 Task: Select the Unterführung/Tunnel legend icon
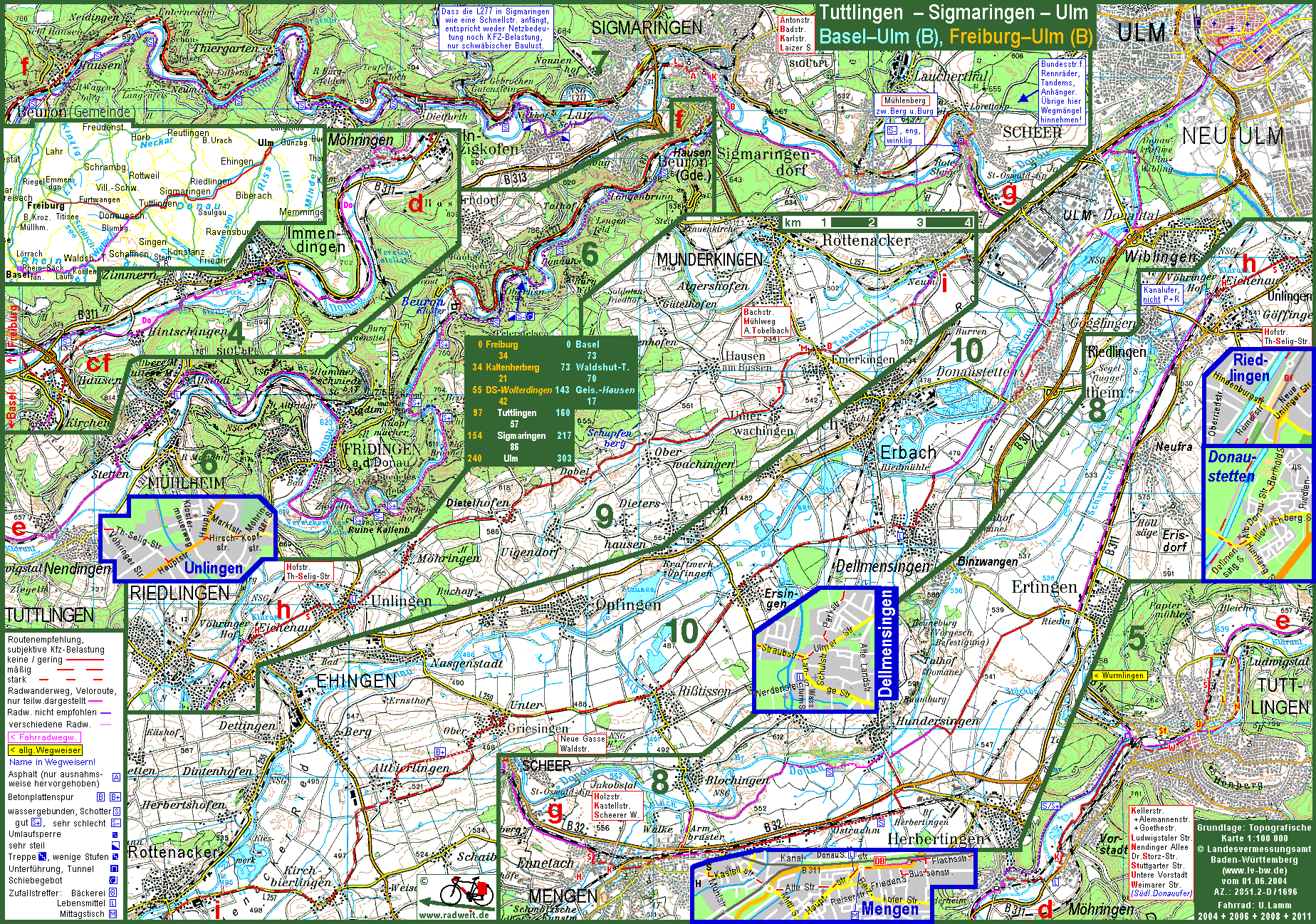(x=114, y=868)
